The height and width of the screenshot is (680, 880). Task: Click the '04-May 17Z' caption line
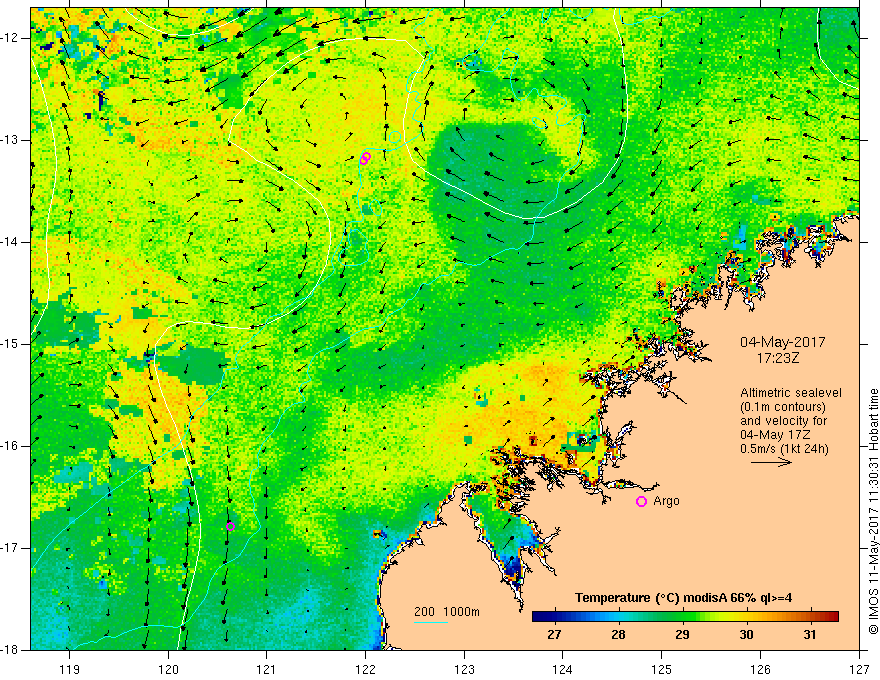775,435
